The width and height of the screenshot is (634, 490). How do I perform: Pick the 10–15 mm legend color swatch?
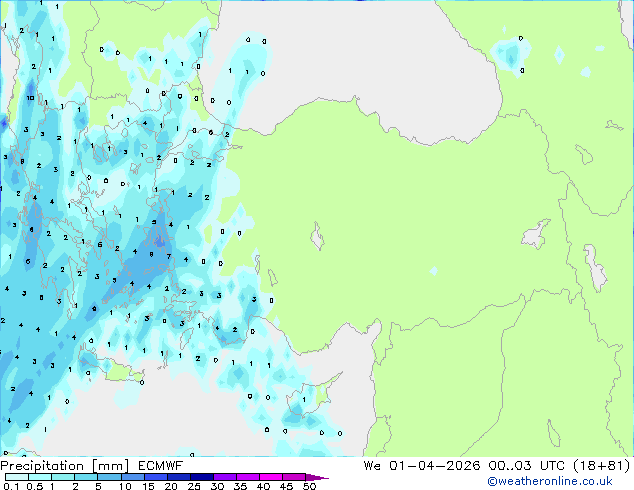(x=132, y=477)
